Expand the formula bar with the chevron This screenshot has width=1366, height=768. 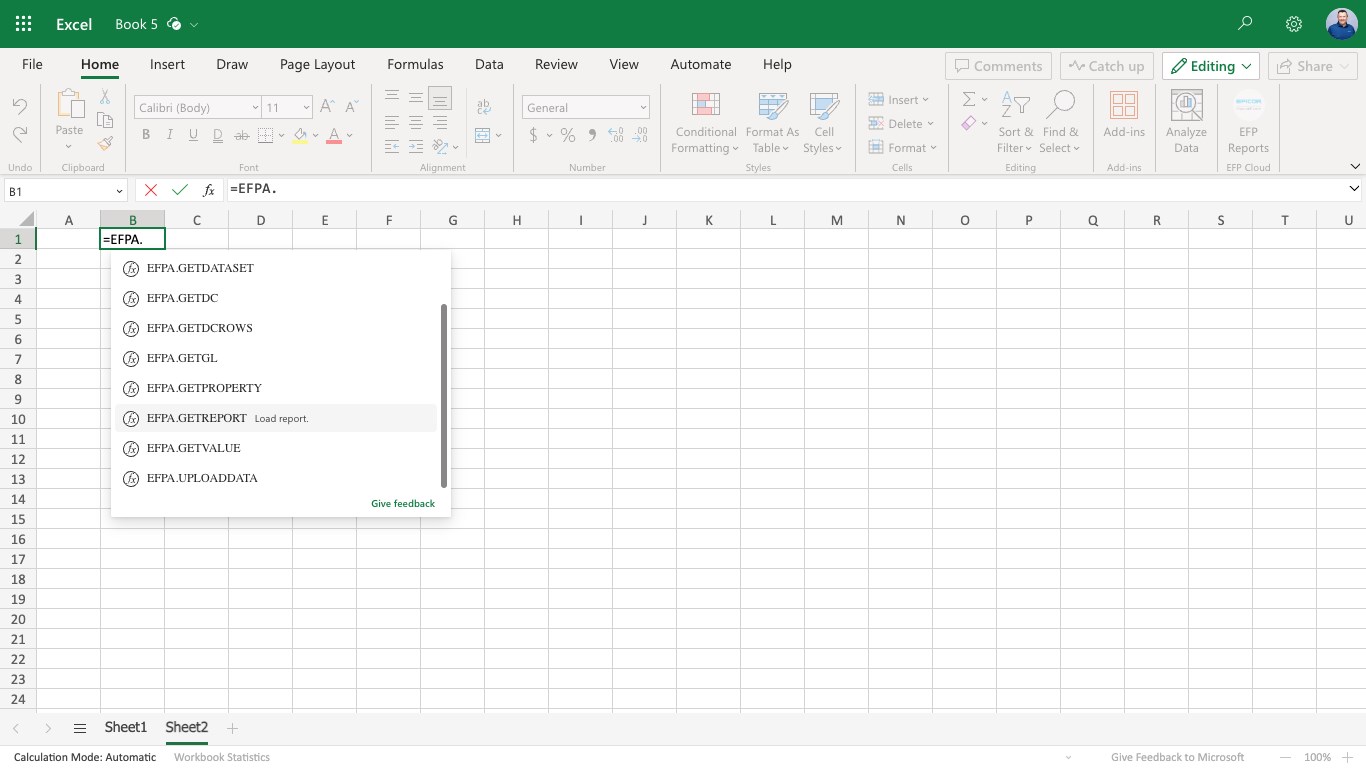click(1354, 189)
